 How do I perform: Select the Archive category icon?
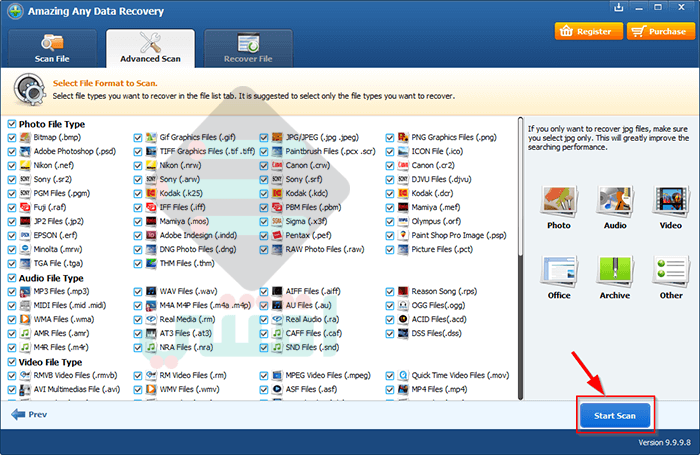click(x=615, y=271)
